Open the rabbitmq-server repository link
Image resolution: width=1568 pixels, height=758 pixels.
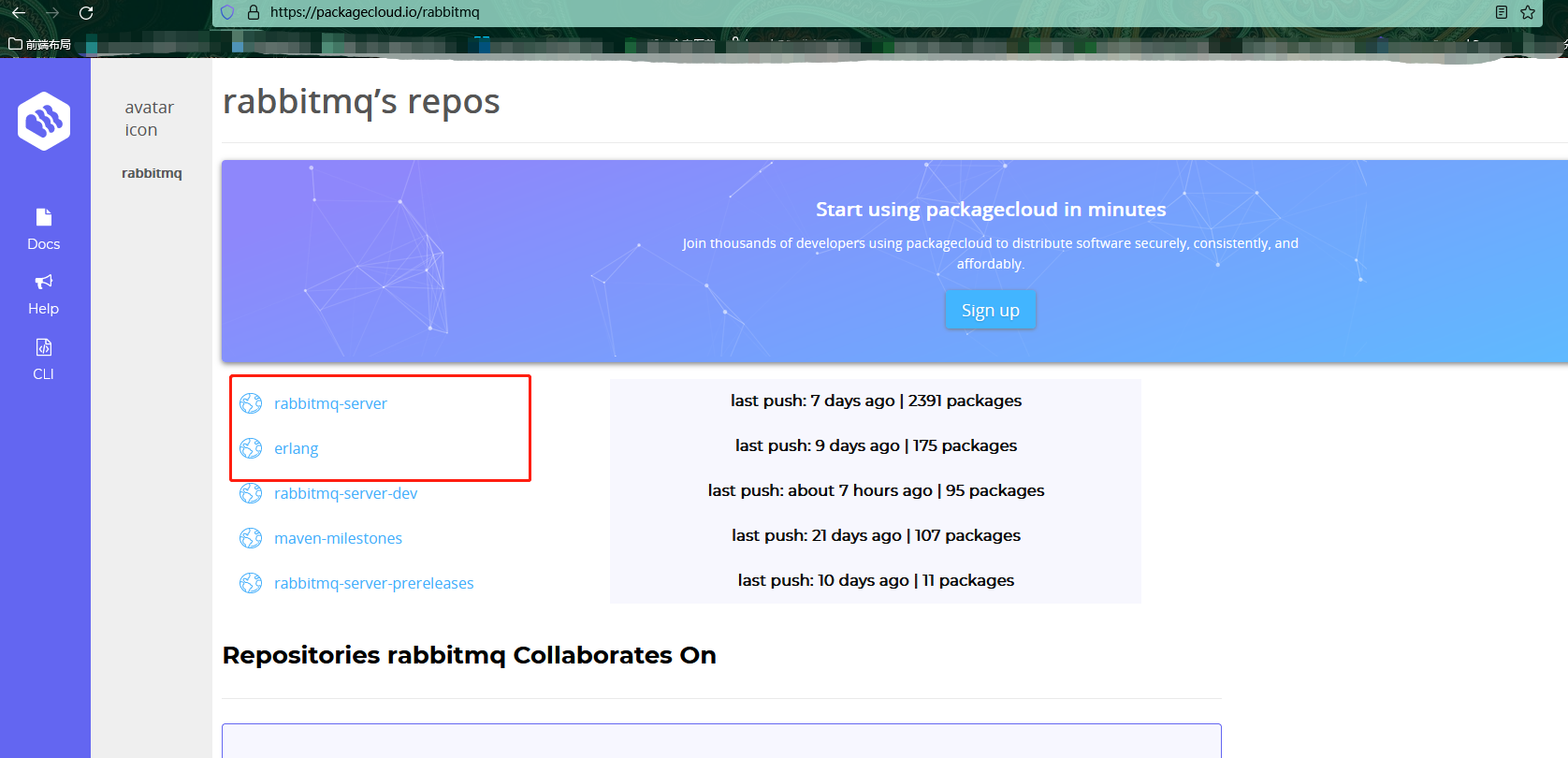point(330,403)
